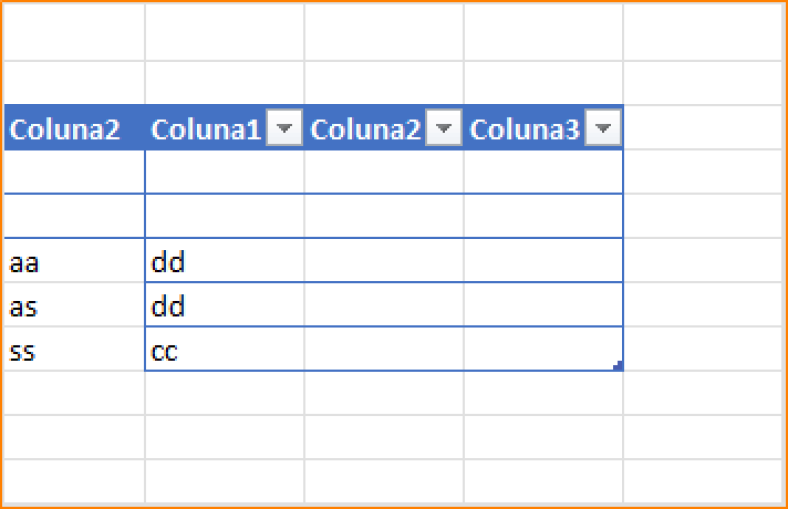
Task: Click the table resize handle corner
Action: click(x=618, y=366)
